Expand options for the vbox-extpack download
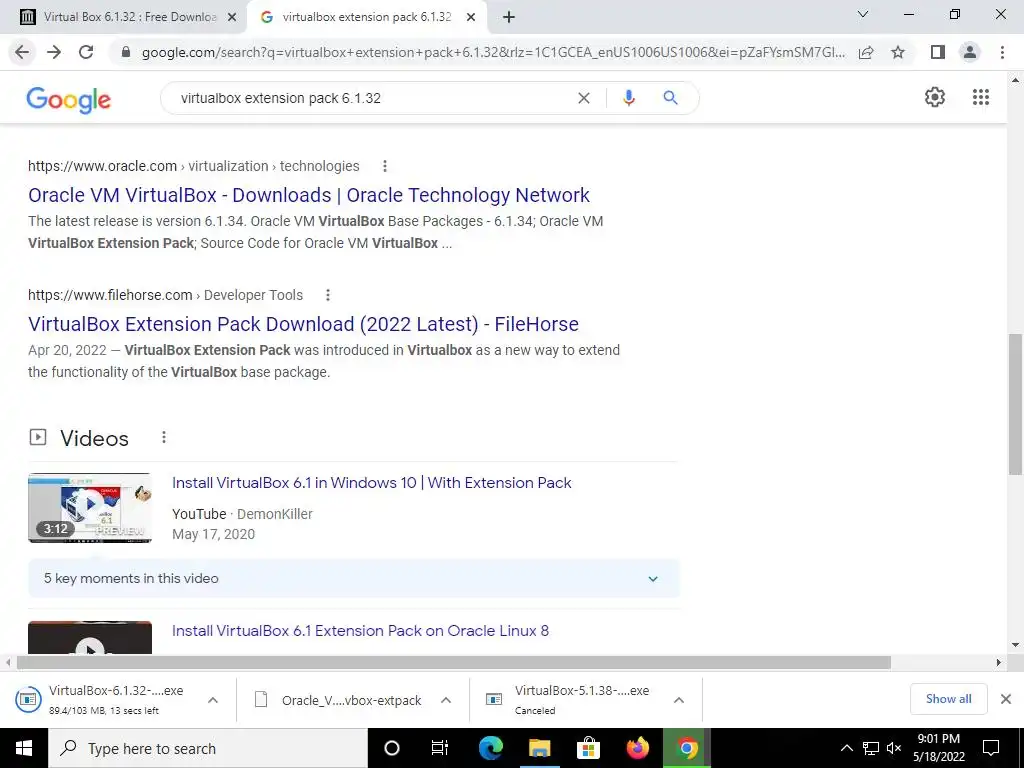This screenshot has height=768, width=1024. 446,700
